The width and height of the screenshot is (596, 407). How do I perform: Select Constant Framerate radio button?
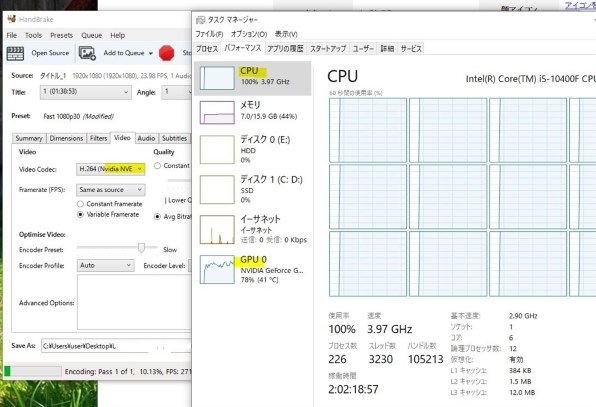pyautogui.click(x=80, y=204)
